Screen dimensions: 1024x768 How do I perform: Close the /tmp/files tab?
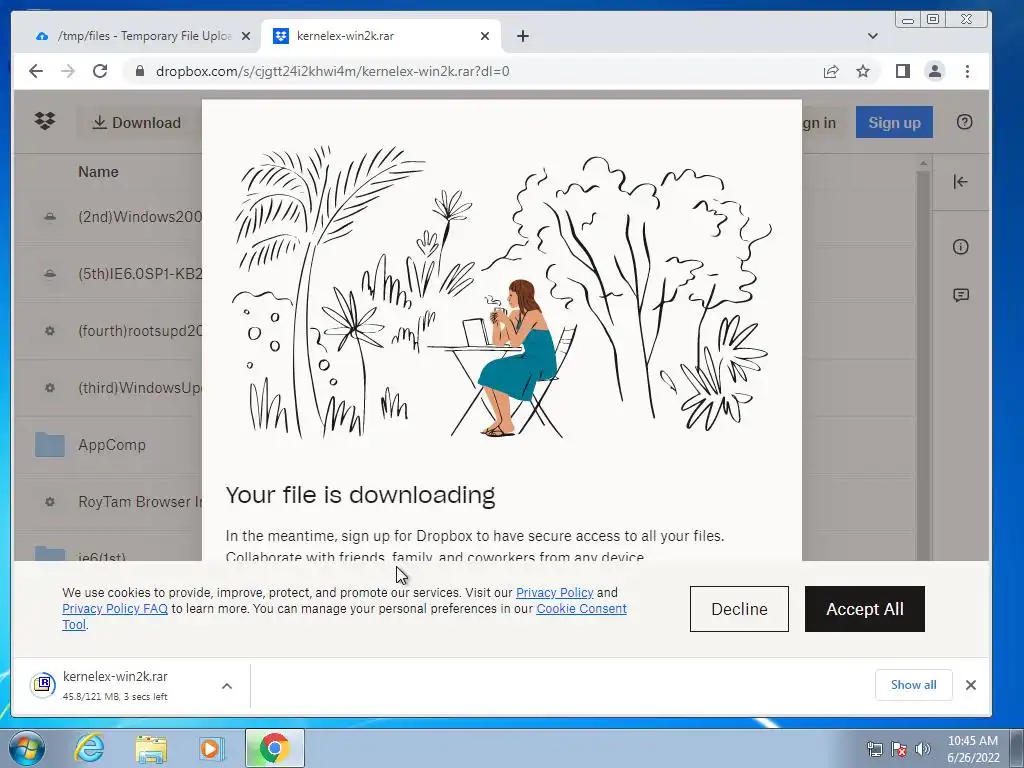point(246,36)
